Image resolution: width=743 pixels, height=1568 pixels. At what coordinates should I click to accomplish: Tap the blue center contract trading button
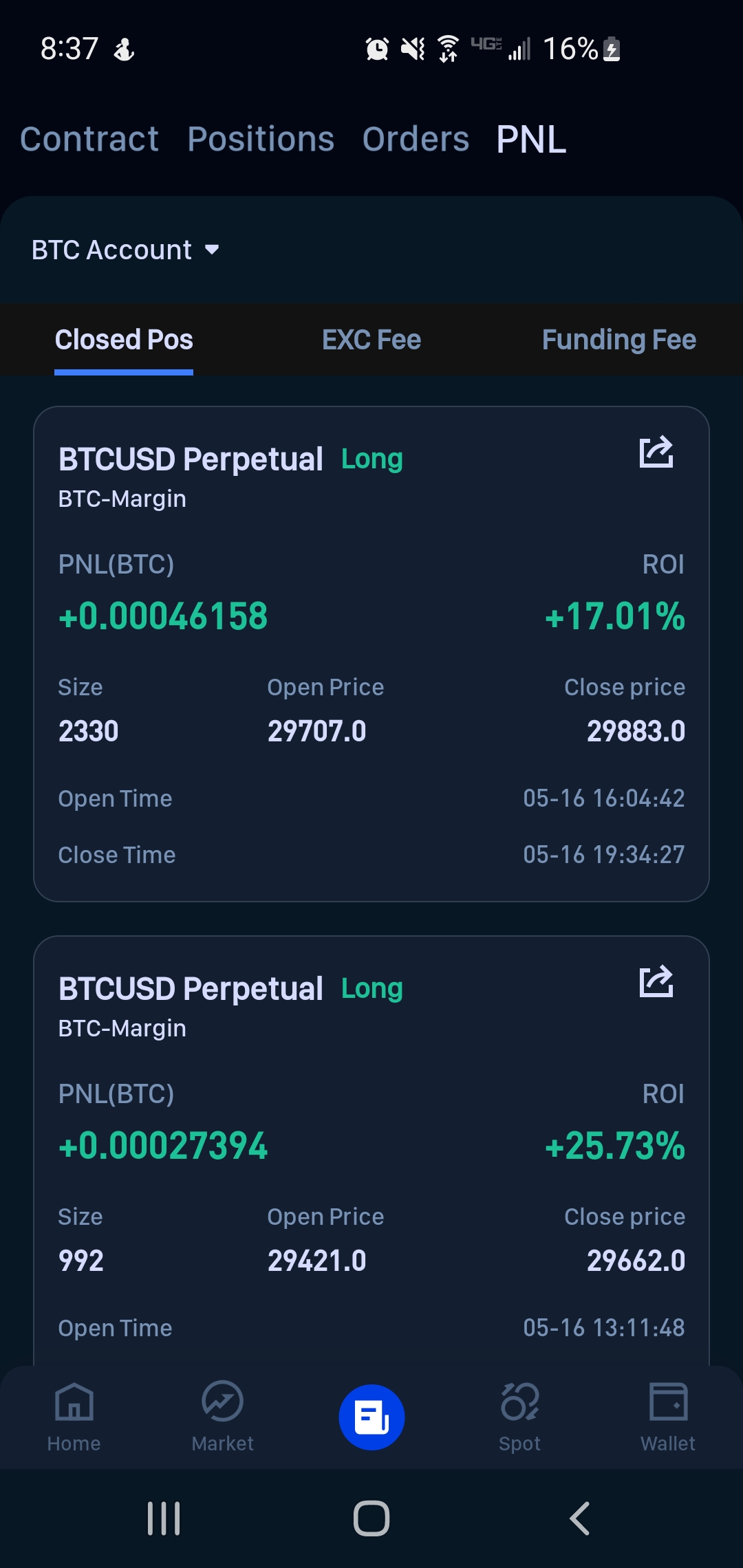[371, 1417]
